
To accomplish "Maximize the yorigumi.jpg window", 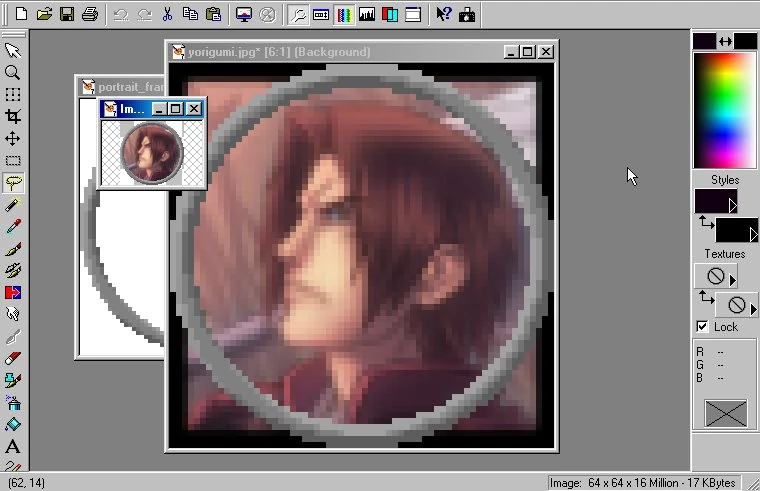I will 528,52.
